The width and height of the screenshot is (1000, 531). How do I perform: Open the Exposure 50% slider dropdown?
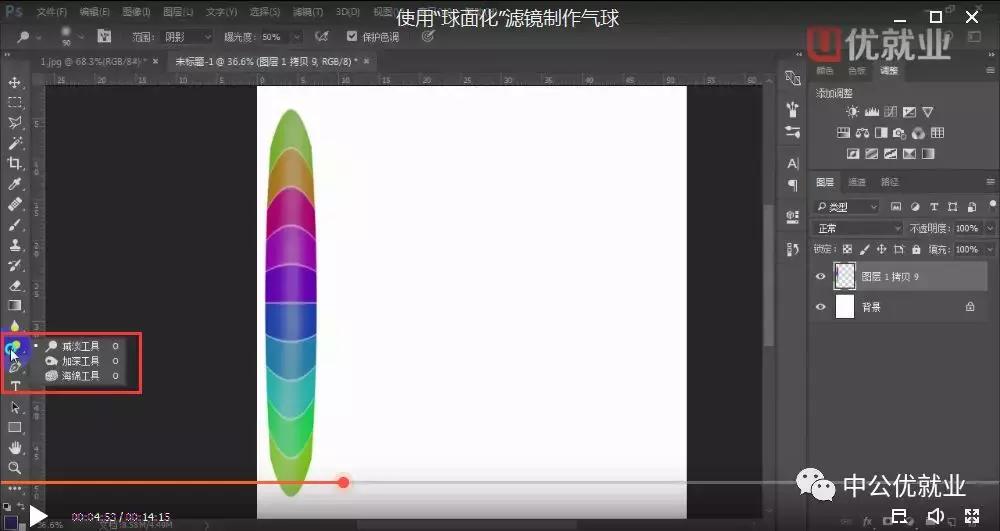tap(297, 37)
